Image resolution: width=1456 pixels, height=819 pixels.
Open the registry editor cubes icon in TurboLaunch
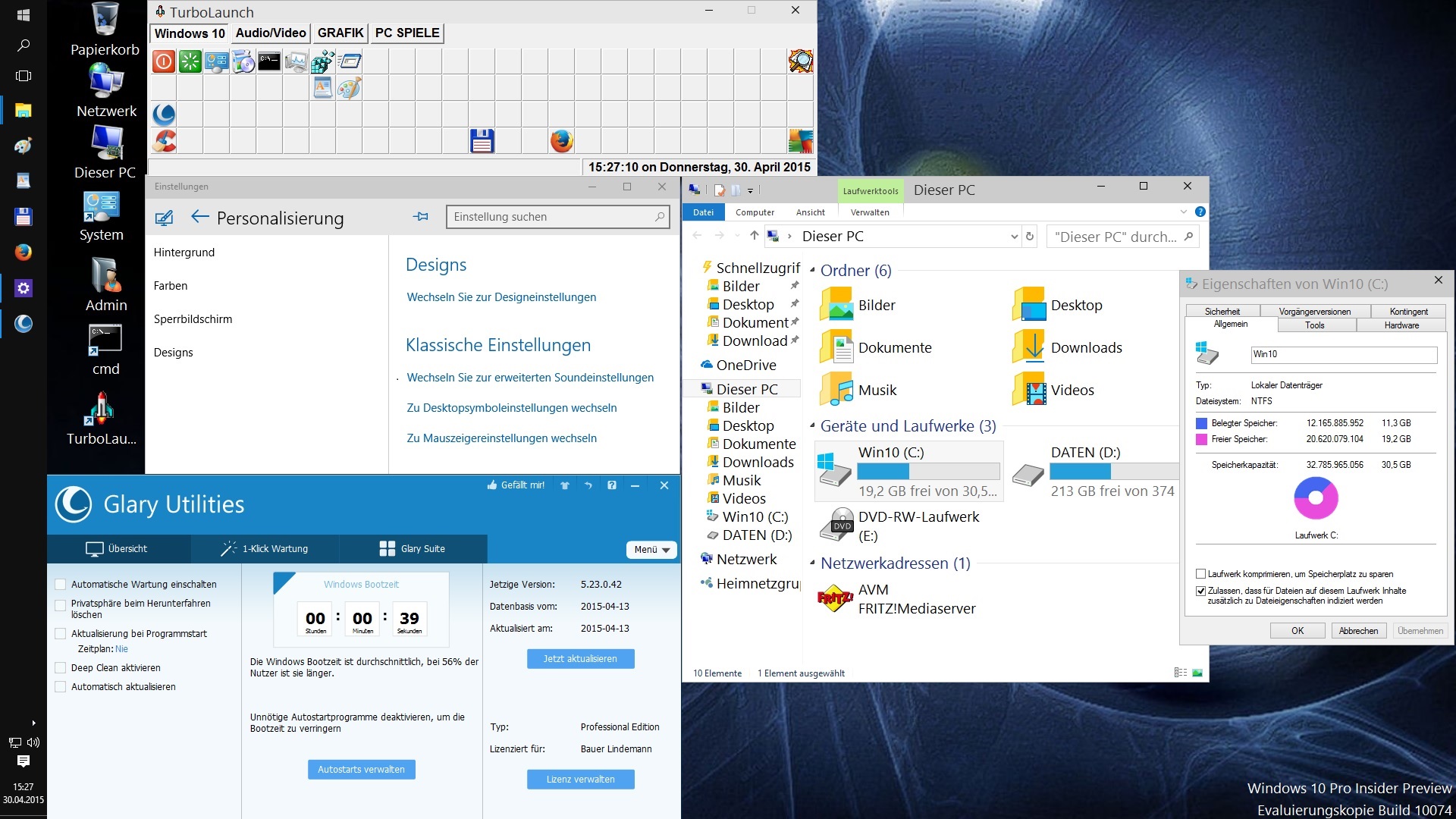pyautogui.click(x=323, y=61)
